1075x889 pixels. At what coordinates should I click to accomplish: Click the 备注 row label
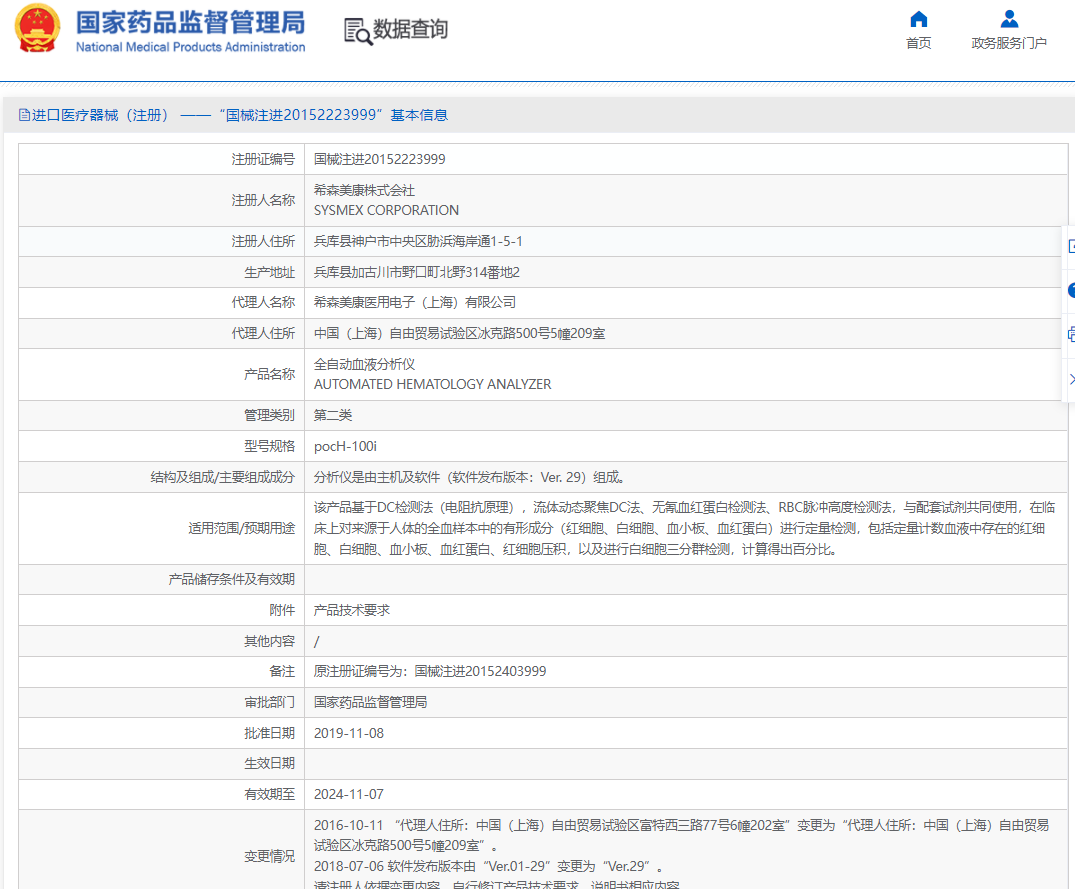[x=282, y=671]
